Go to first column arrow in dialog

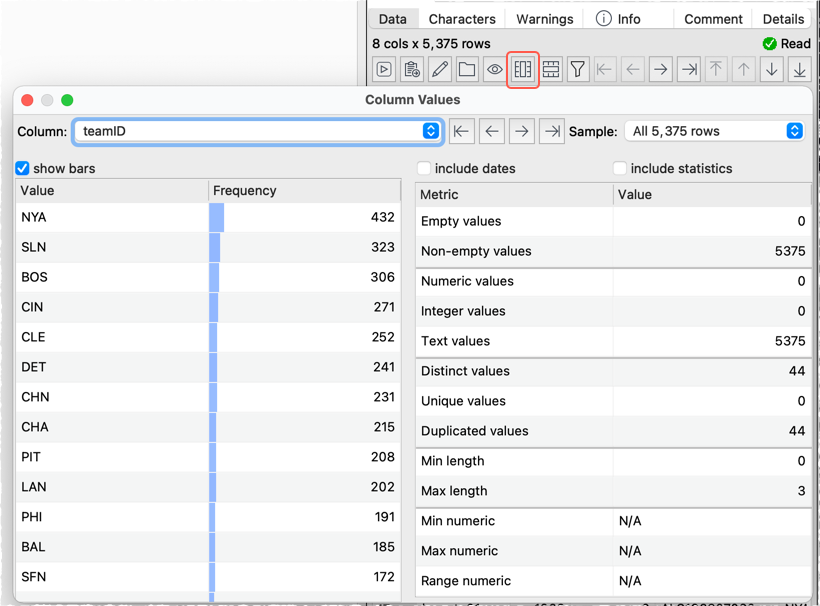click(x=461, y=131)
